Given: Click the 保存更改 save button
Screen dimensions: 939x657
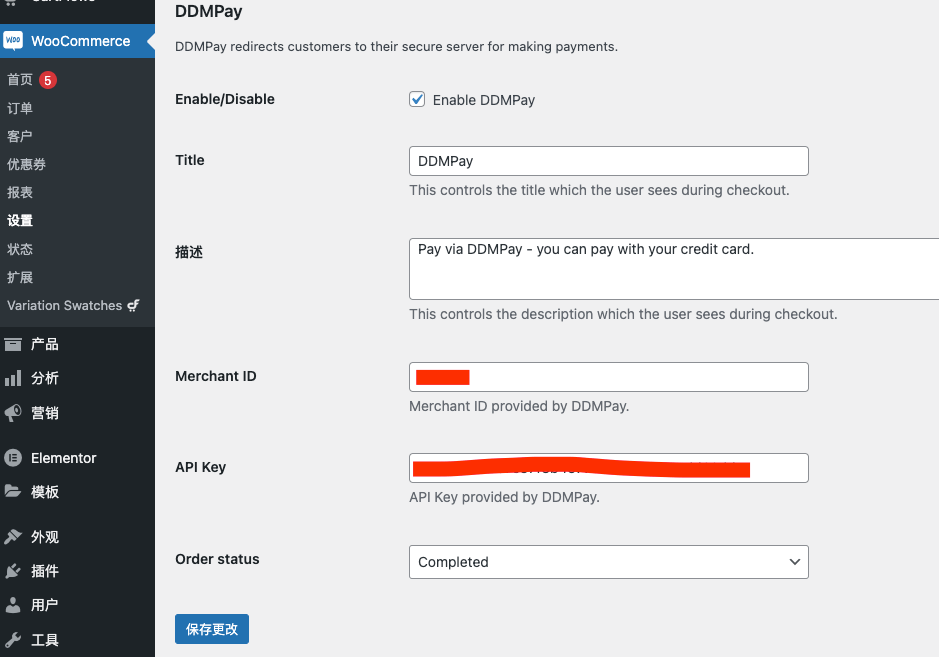Looking at the screenshot, I should pos(212,629).
